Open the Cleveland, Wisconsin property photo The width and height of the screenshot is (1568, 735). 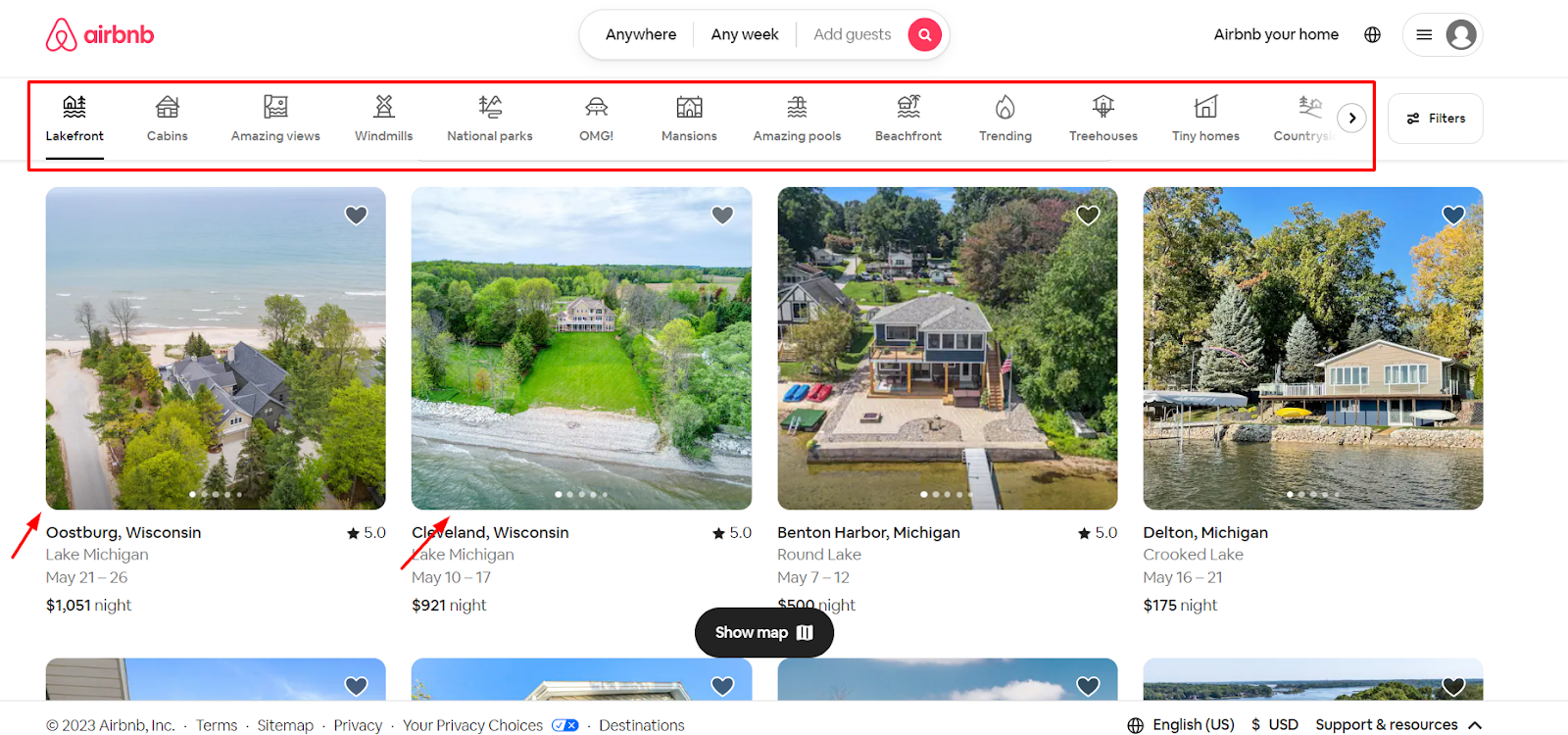(581, 348)
